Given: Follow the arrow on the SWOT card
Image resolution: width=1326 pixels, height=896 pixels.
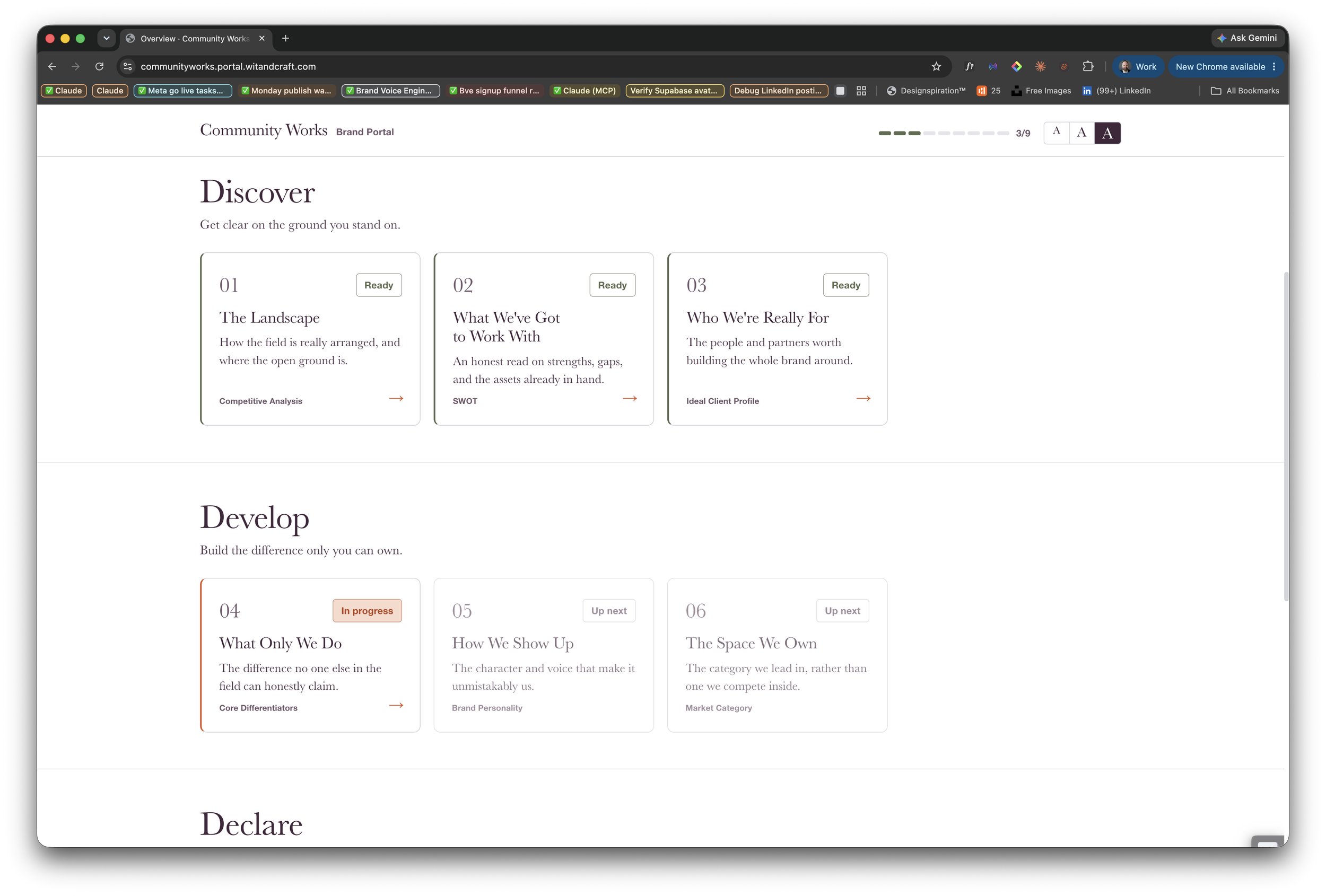Looking at the screenshot, I should coord(630,399).
